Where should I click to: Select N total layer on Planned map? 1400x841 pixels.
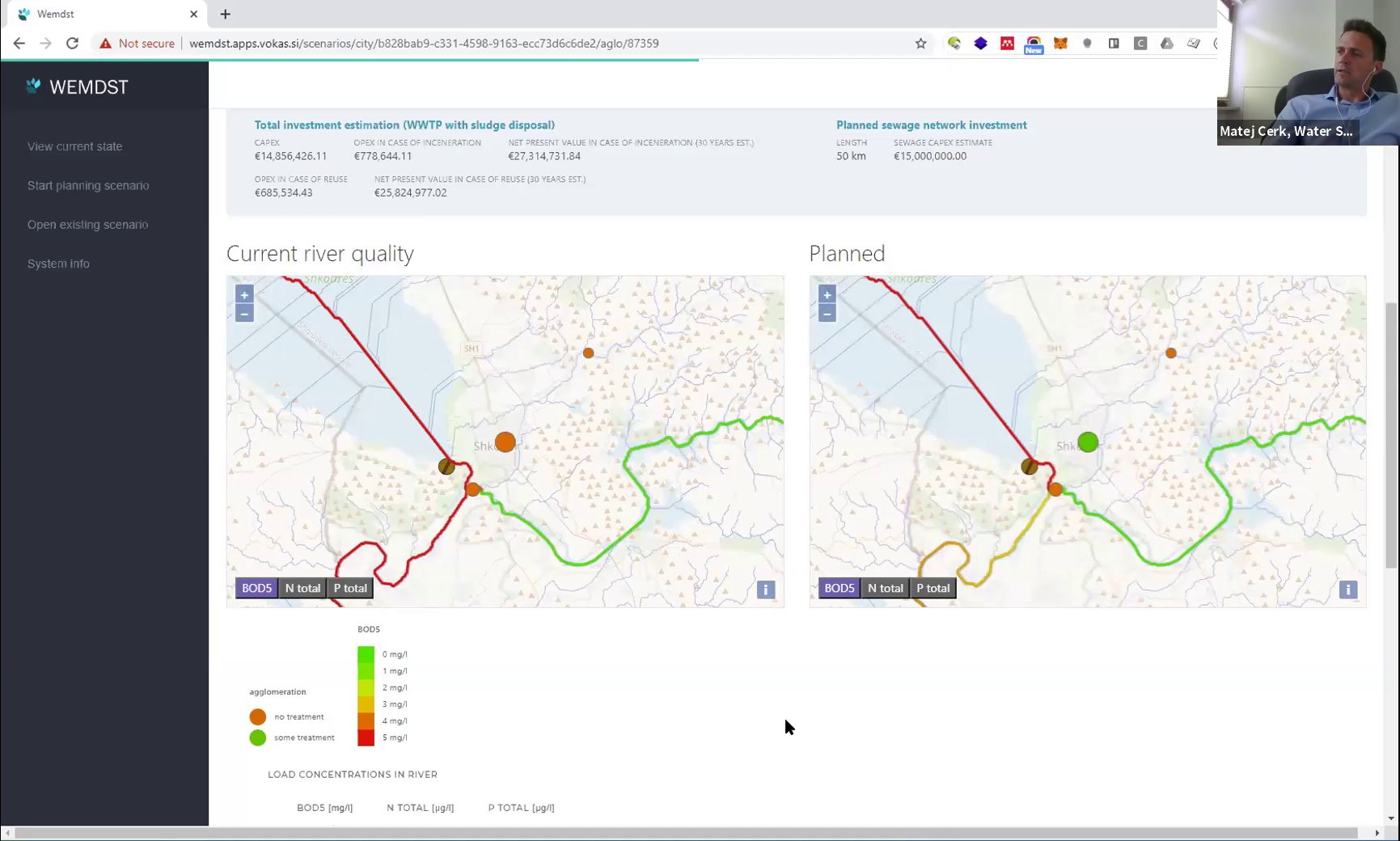tap(885, 588)
